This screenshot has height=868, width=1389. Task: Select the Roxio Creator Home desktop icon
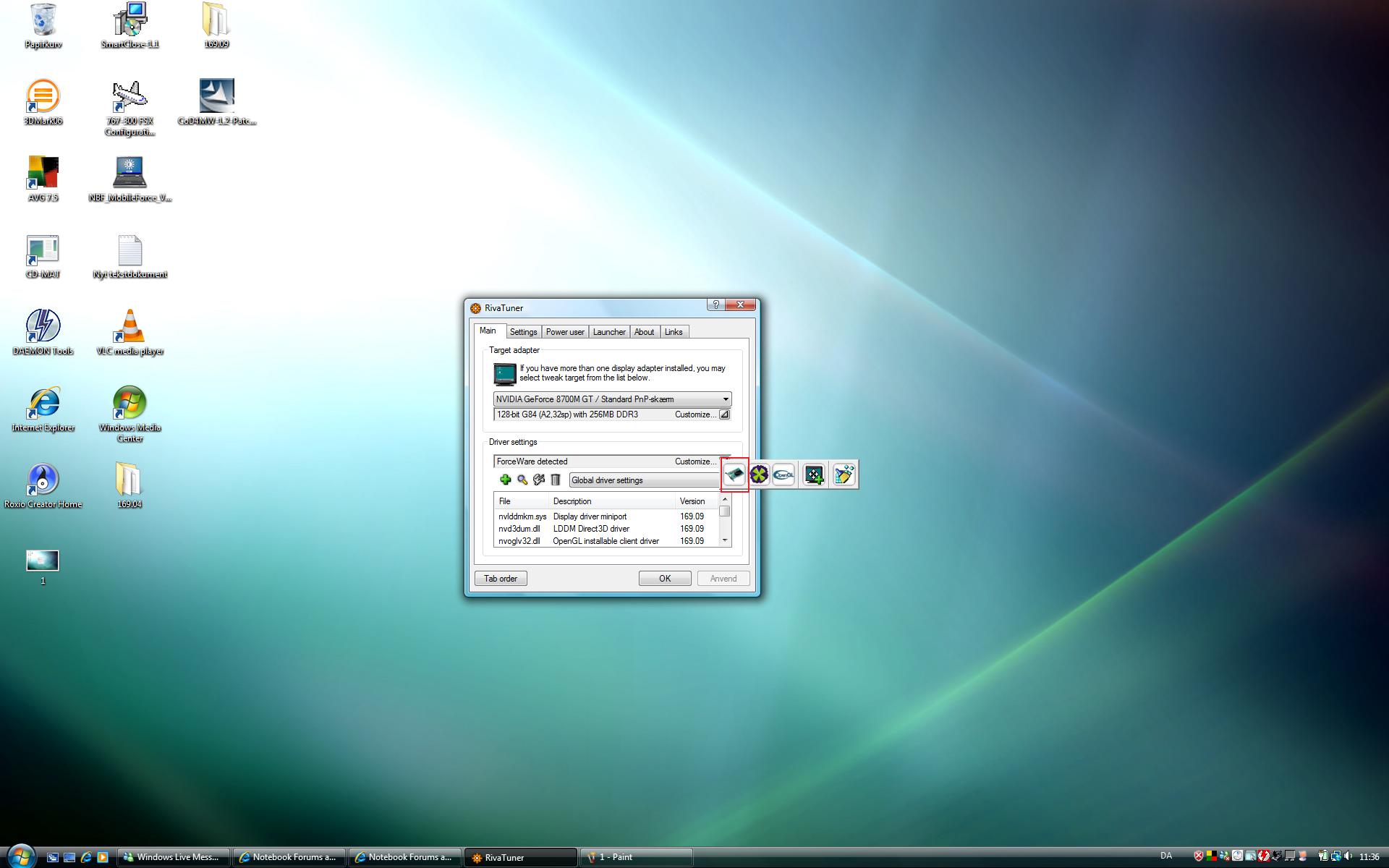(43, 485)
